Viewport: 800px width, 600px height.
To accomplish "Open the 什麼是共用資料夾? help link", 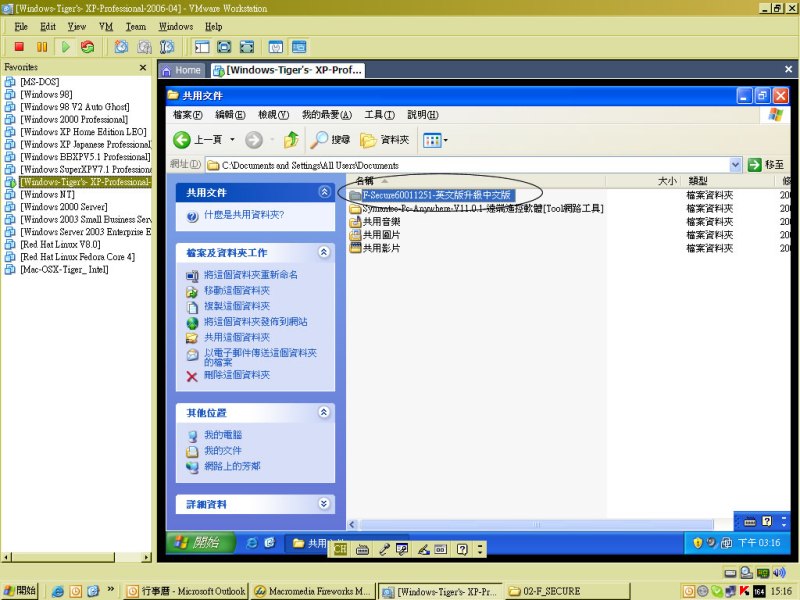I will [243, 215].
